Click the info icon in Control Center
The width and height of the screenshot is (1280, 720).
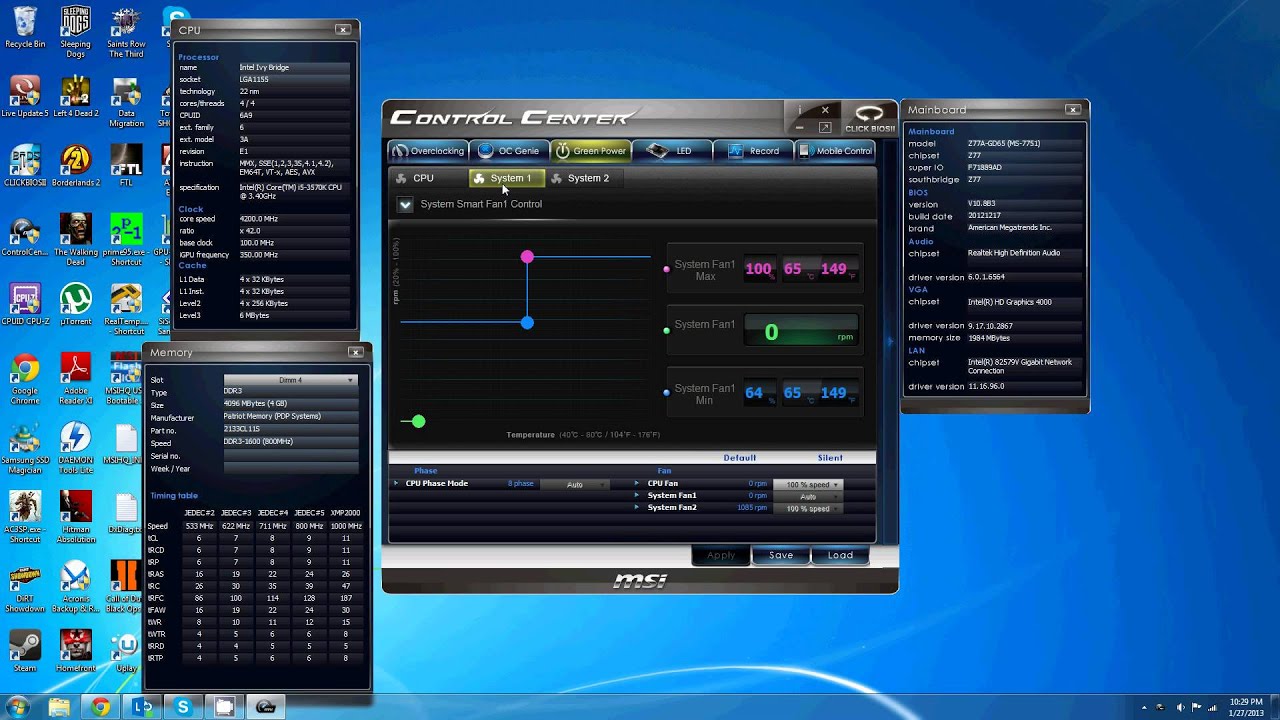(x=799, y=110)
